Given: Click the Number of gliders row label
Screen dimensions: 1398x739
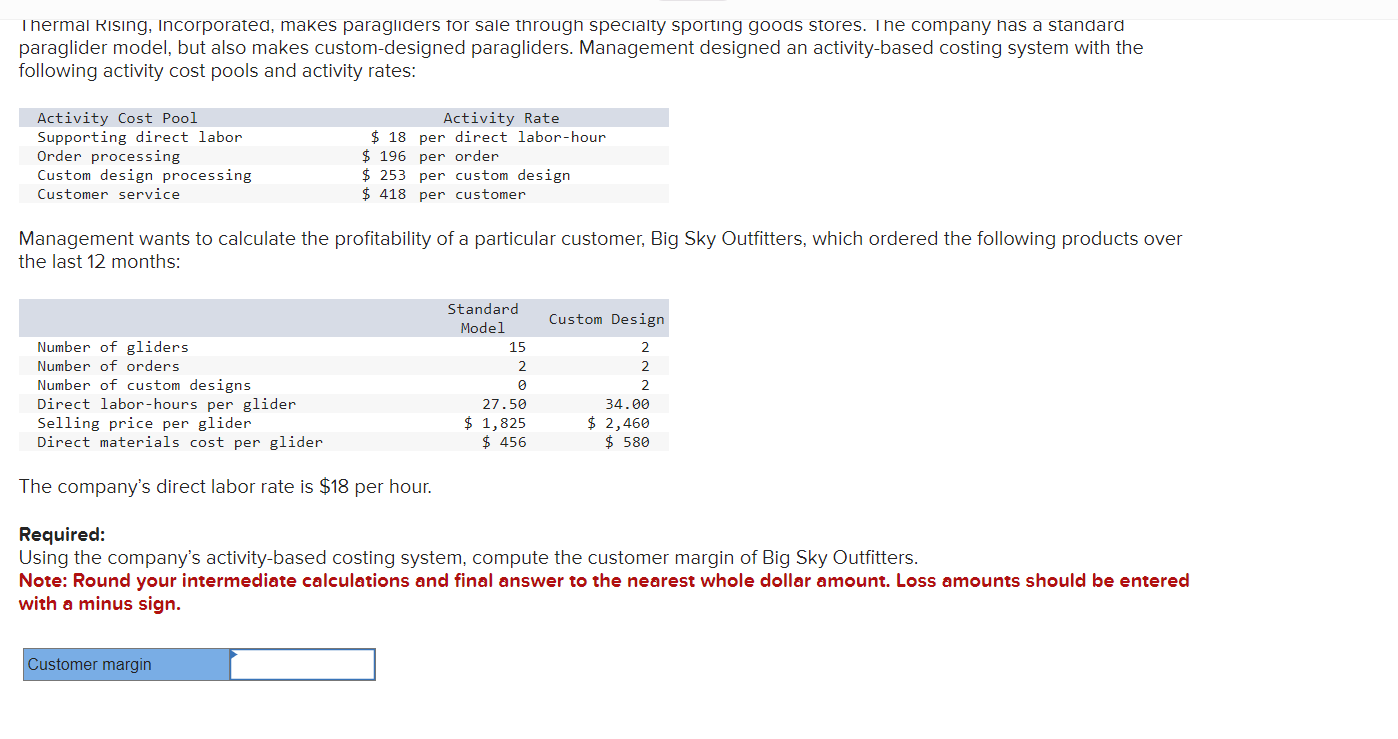Looking at the screenshot, I should 113,347.
